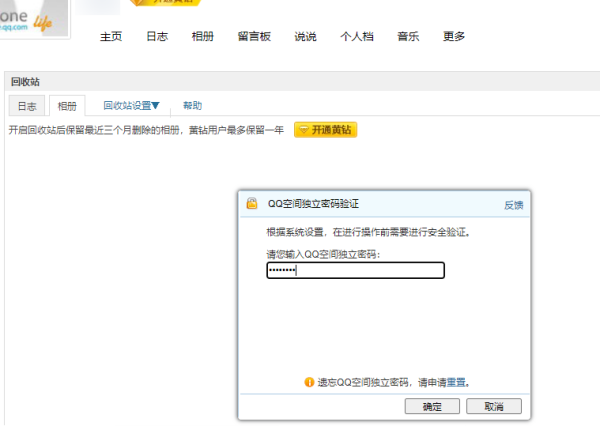Click the Qzone logo thumbnail
Viewport: 600px width, 426px height.
(34, 18)
